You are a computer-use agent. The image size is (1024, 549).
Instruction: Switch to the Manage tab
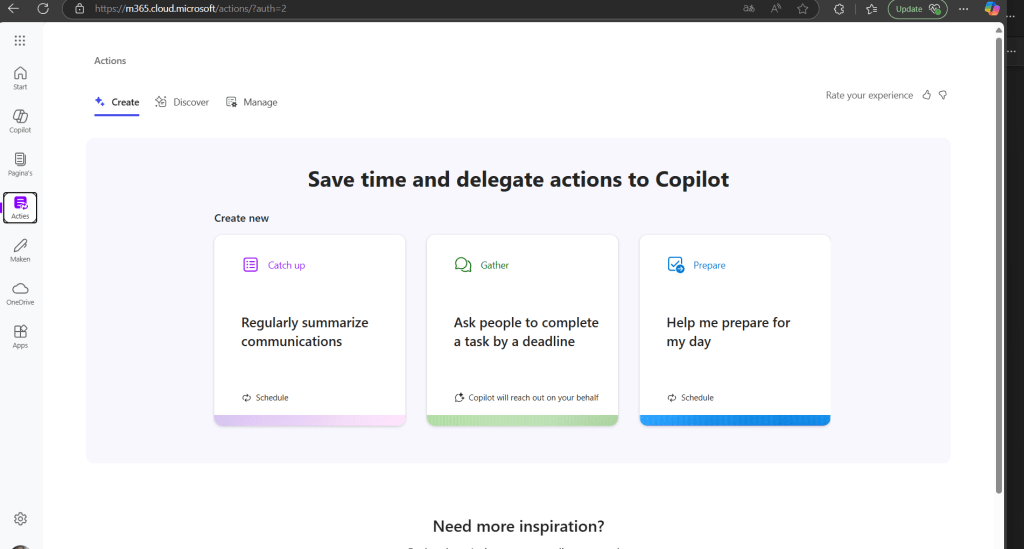(252, 102)
